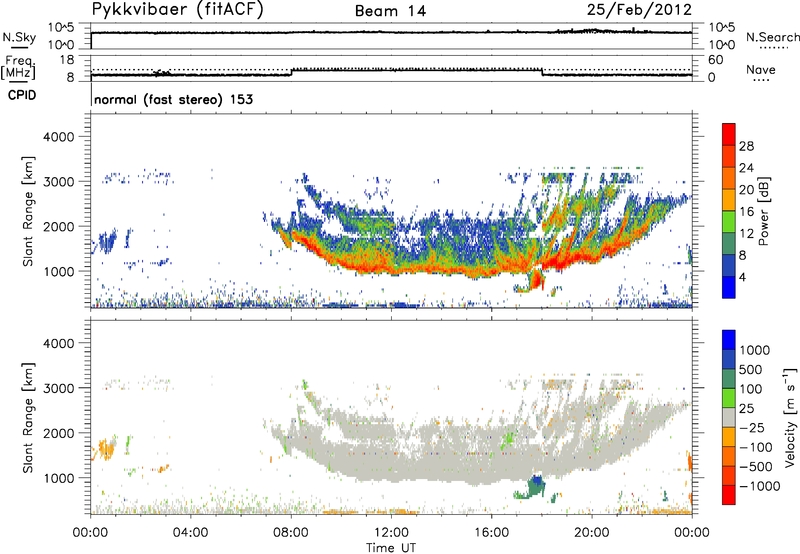Click the frequency axis value 18

67,60
